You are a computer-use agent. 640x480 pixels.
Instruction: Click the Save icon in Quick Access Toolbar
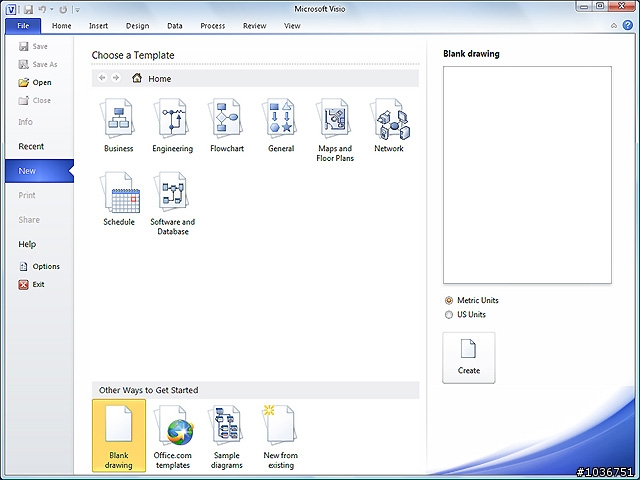click(28, 9)
